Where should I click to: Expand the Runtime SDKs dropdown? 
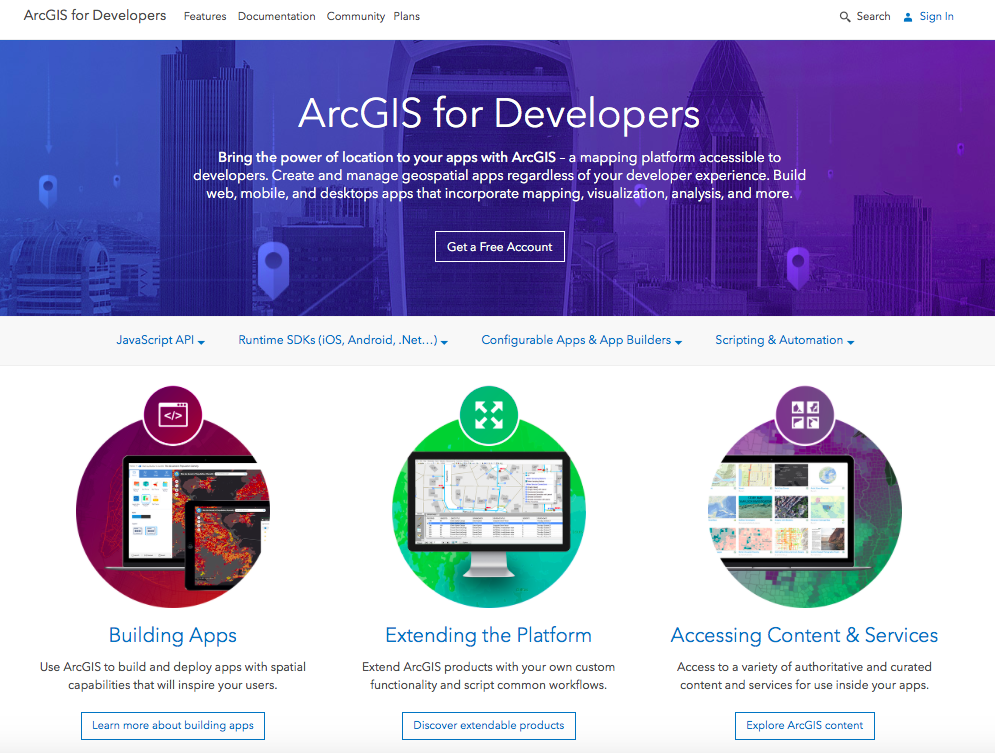pyautogui.click(x=343, y=340)
